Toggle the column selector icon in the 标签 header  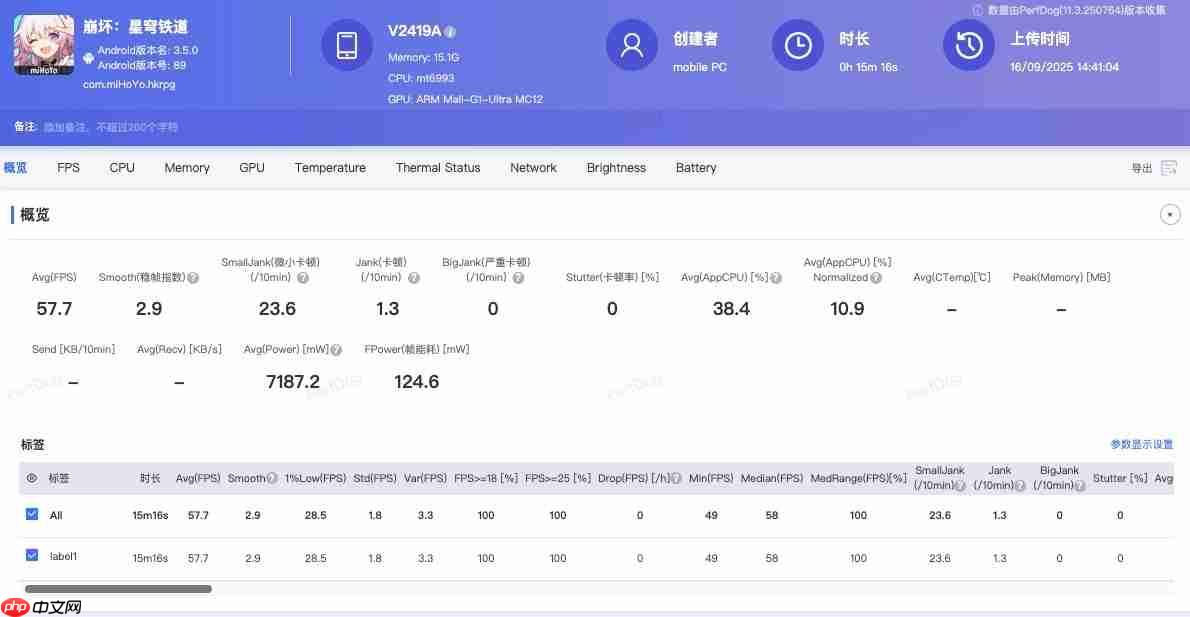point(31,478)
